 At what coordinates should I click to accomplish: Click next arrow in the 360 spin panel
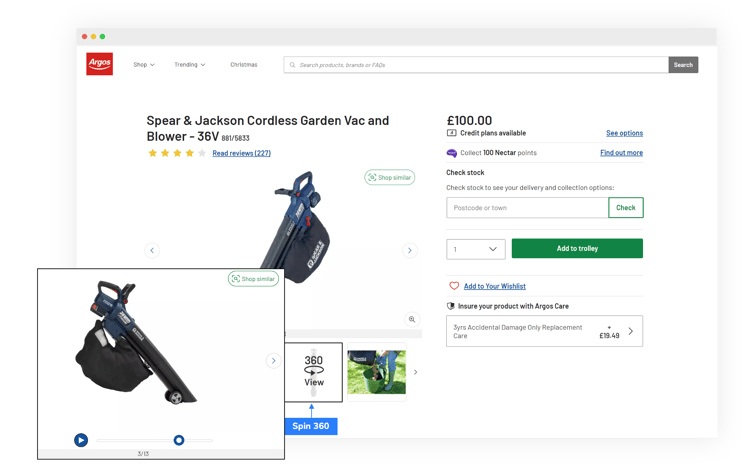[x=273, y=361]
